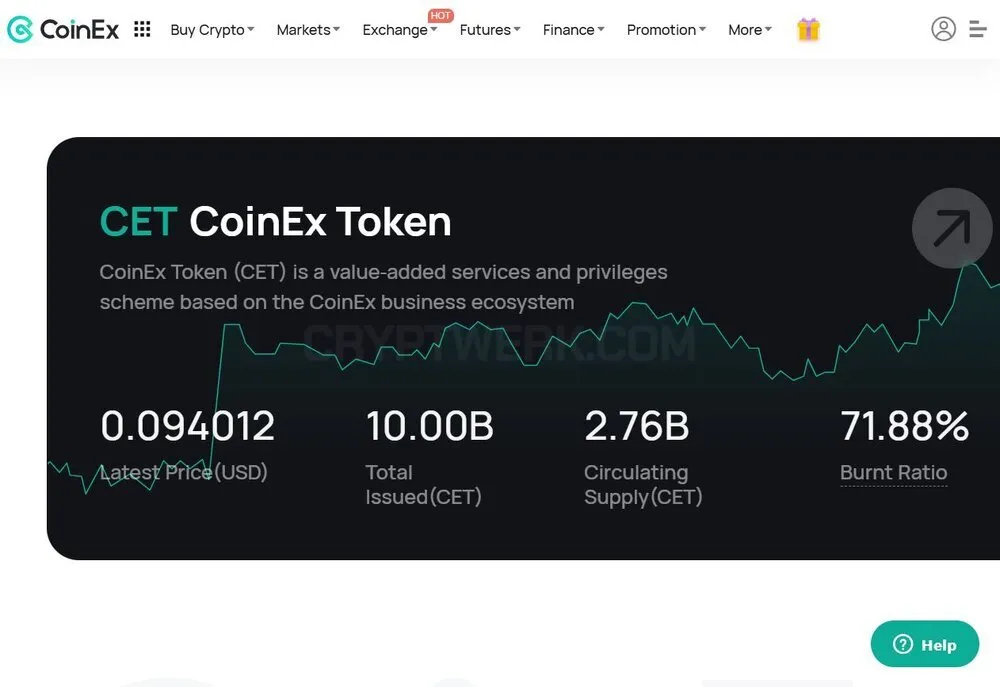Expand the Buy Crypto dropdown
This screenshot has width=1000, height=687.
pos(212,30)
